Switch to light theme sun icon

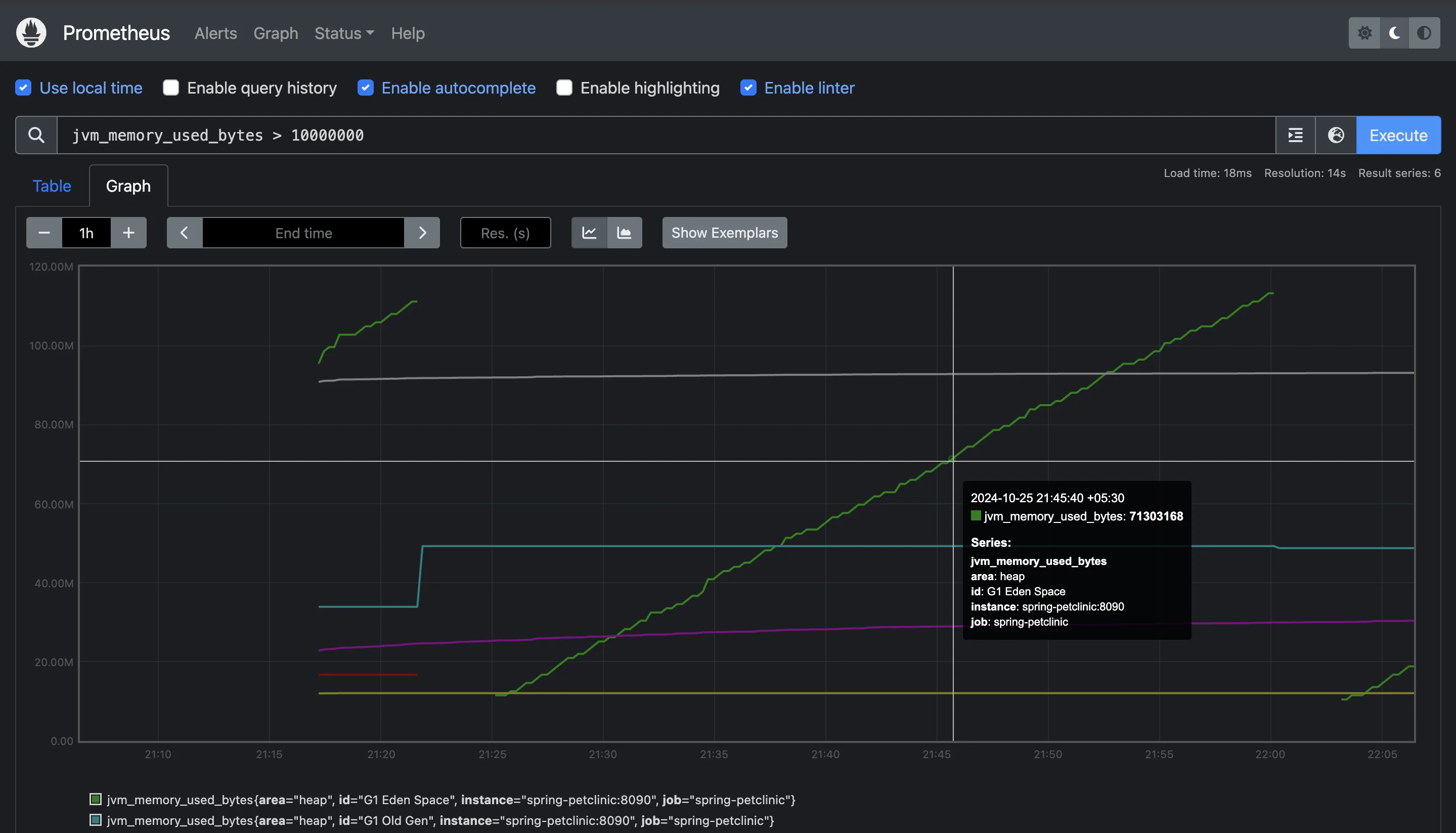1364,32
